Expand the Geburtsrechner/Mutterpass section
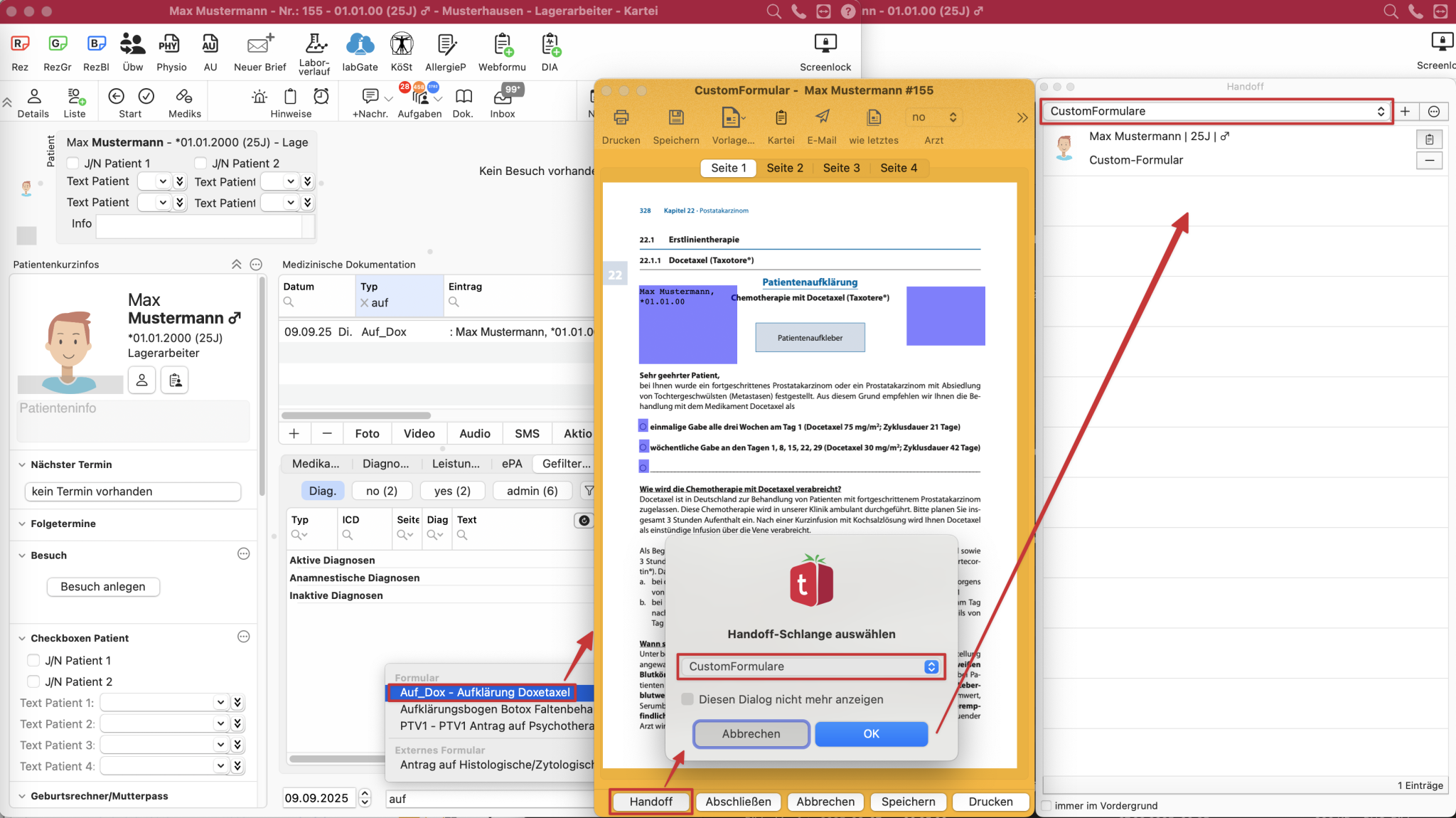Image resolution: width=1456 pixels, height=818 pixels. 22,796
